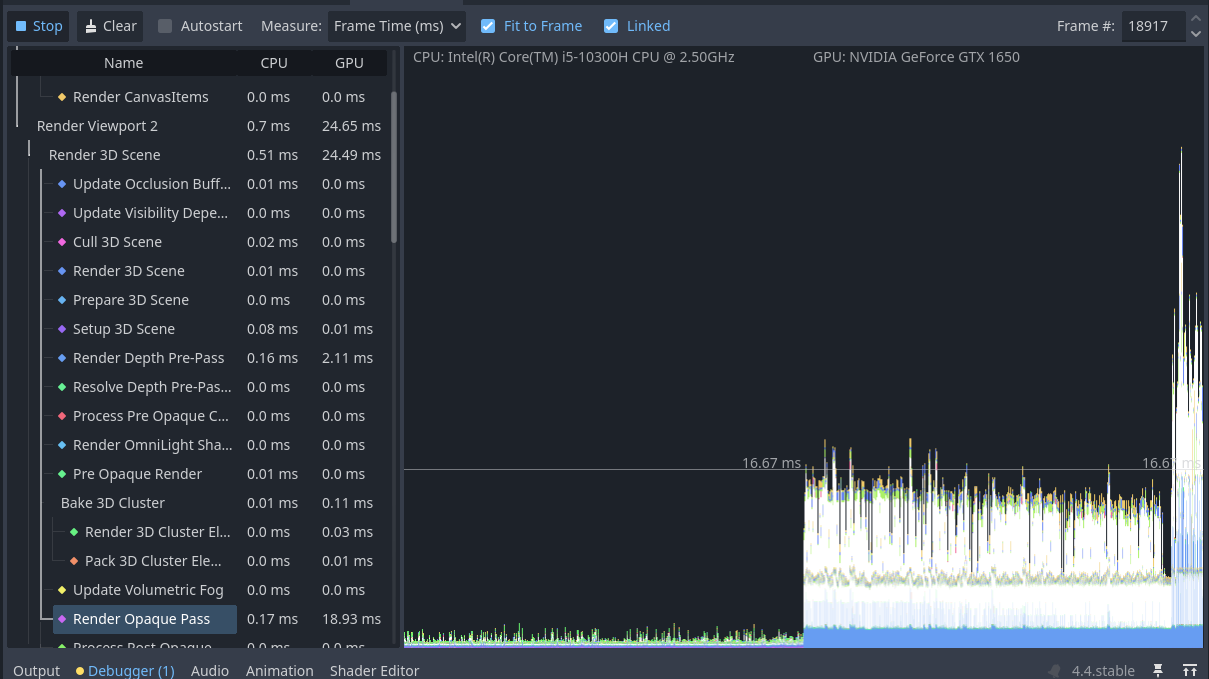
Task: Switch to the Shader Editor tab
Action: 374,671
